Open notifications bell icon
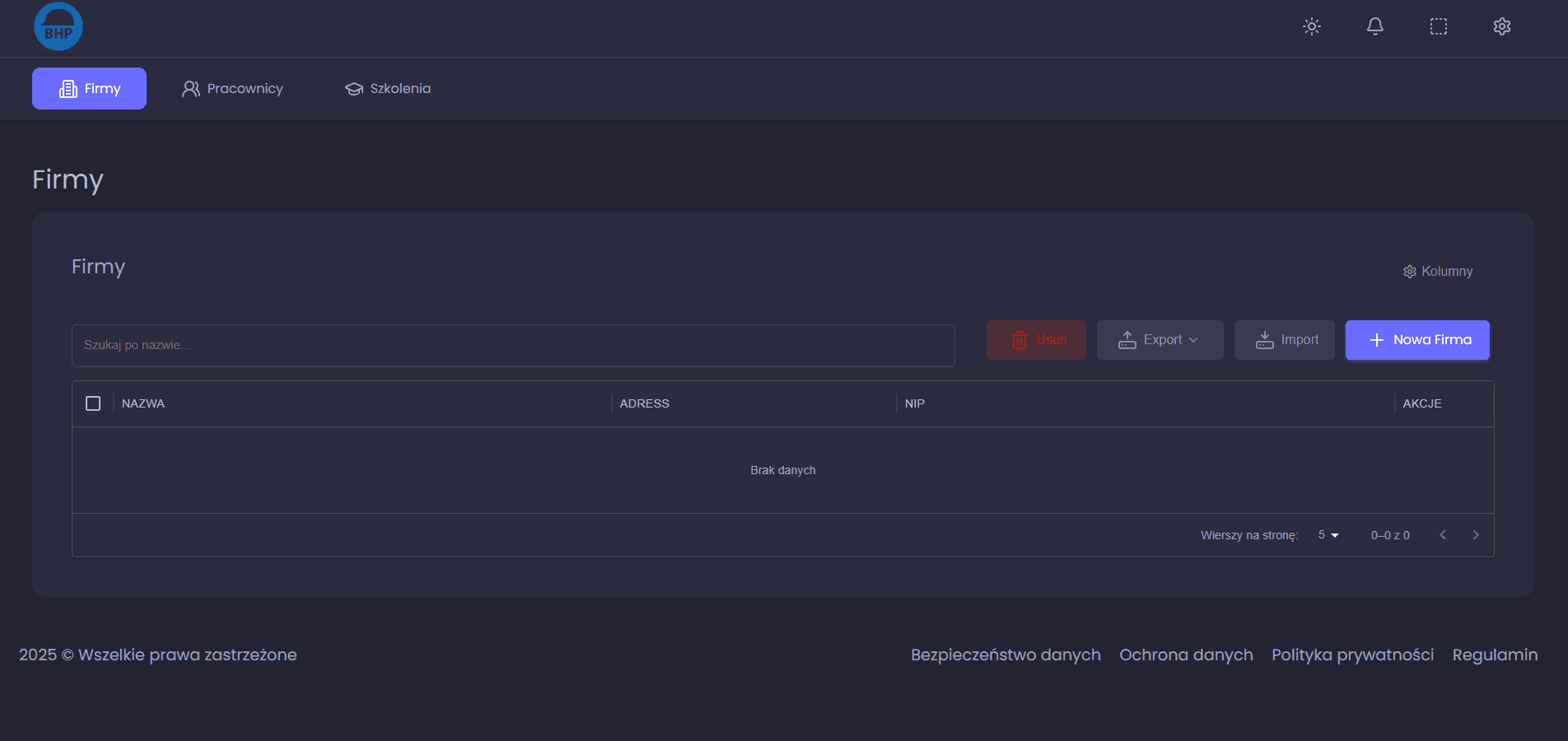The width and height of the screenshot is (1568, 741). (1375, 26)
